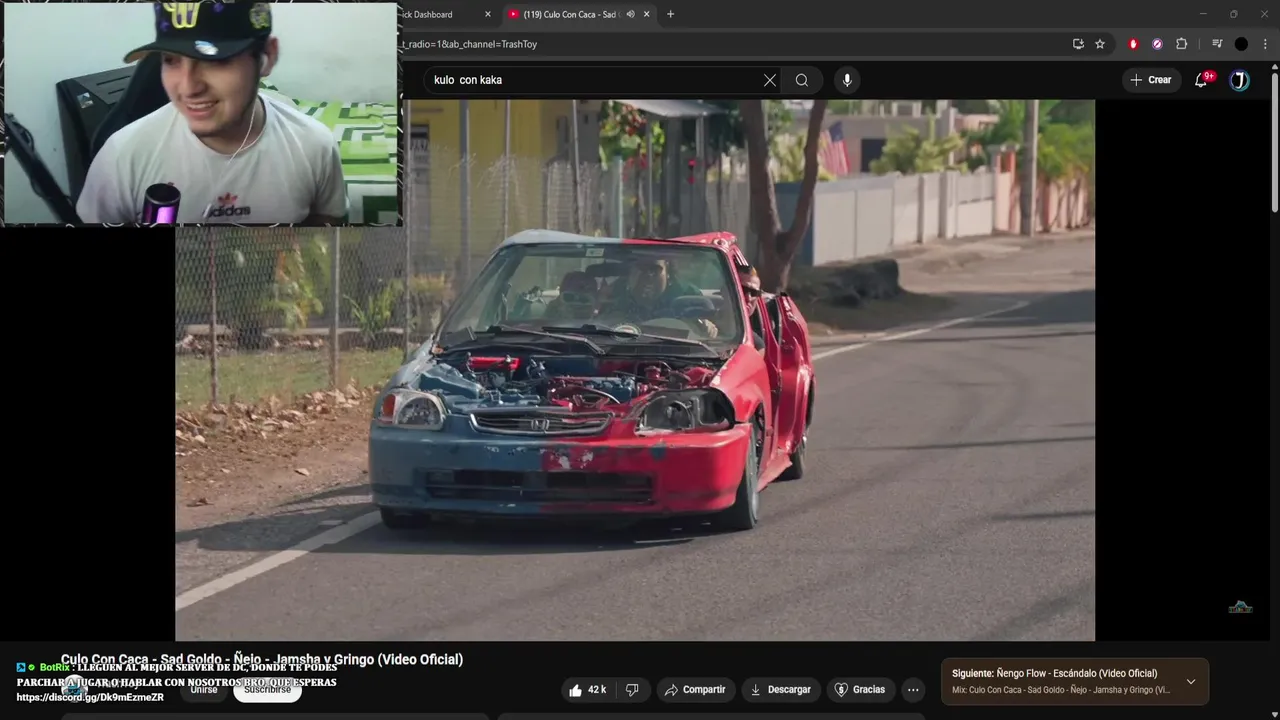This screenshot has height=720, width=1280.
Task: Expand the Siguiente mix playlist panel
Action: 1190,682
